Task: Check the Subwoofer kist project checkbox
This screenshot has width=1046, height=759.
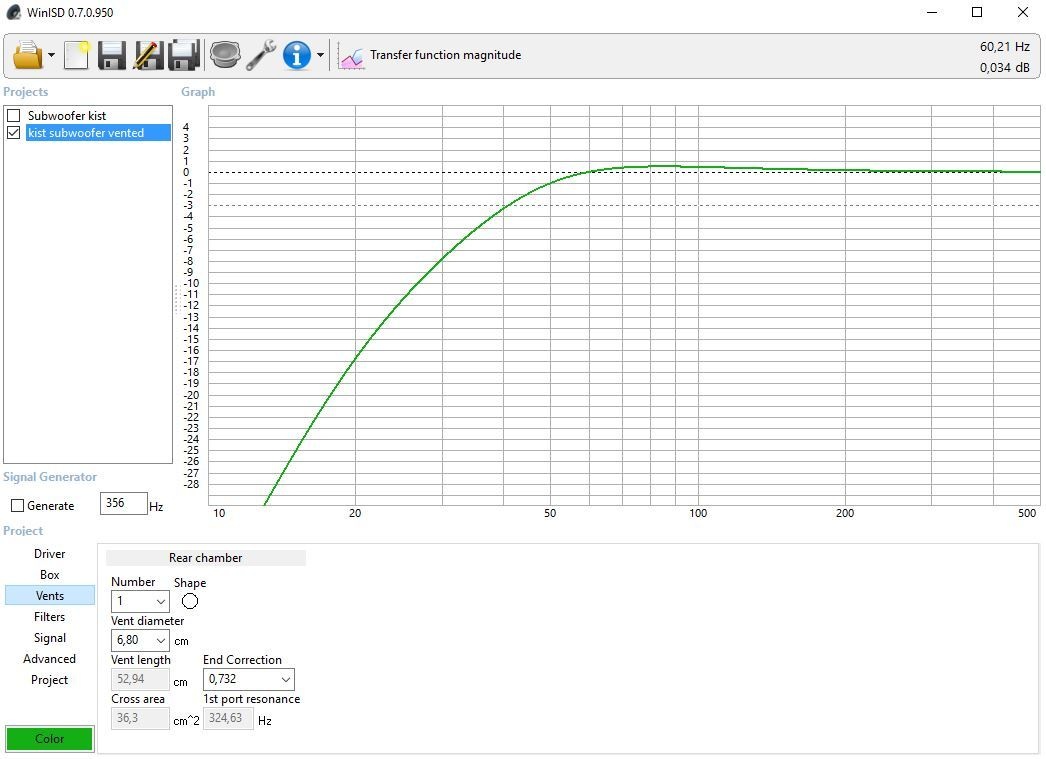Action: (x=13, y=115)
